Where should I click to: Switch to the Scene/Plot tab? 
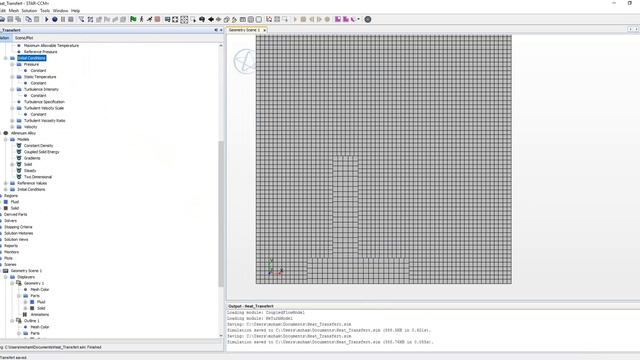click(x=24, y=38)
